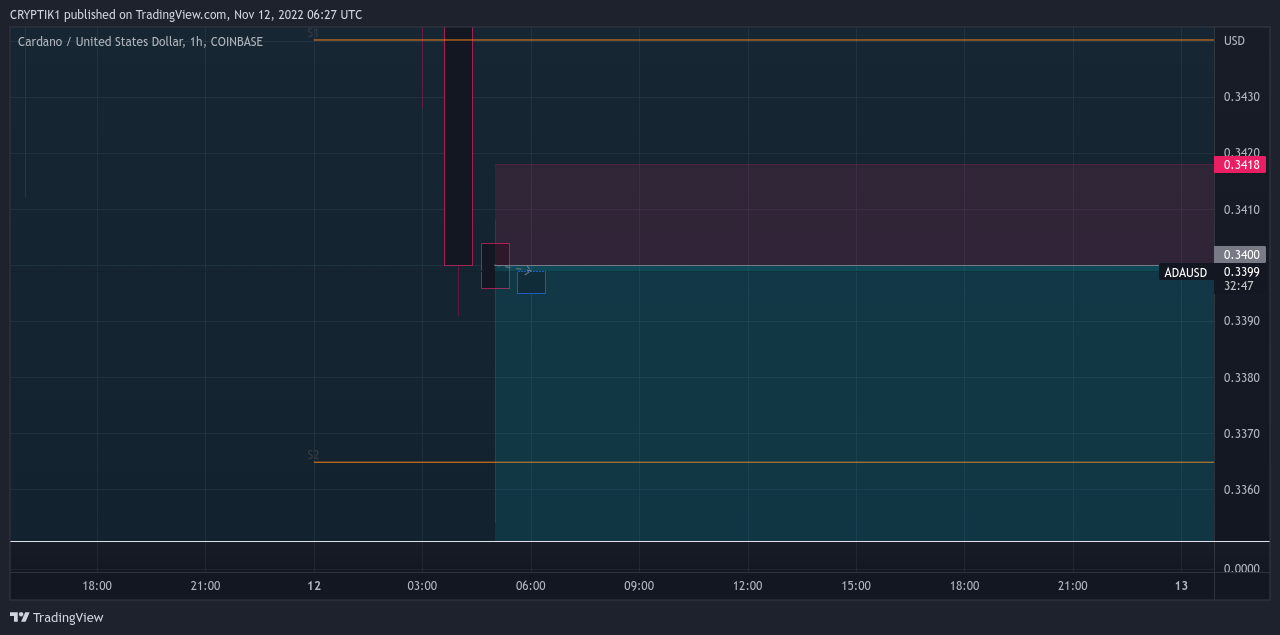This screenshot has width=1280, height=635.
Task: Click the 09:00 time axis label
Action: pos(639,586)
